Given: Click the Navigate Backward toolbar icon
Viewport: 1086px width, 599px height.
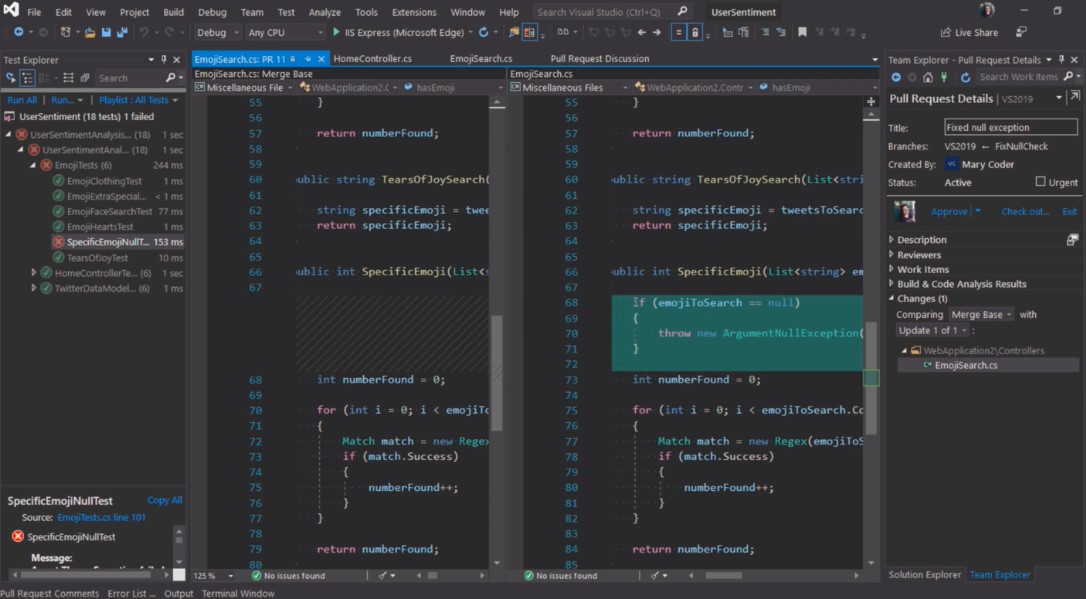Looking at the screenshot, I should (19, 32).
